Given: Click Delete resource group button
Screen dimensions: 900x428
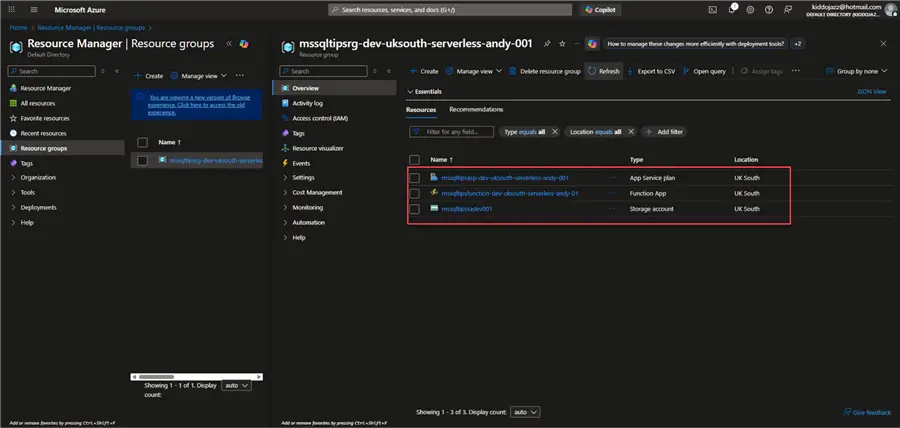Looking at the screenshot, I should point(545,71).
